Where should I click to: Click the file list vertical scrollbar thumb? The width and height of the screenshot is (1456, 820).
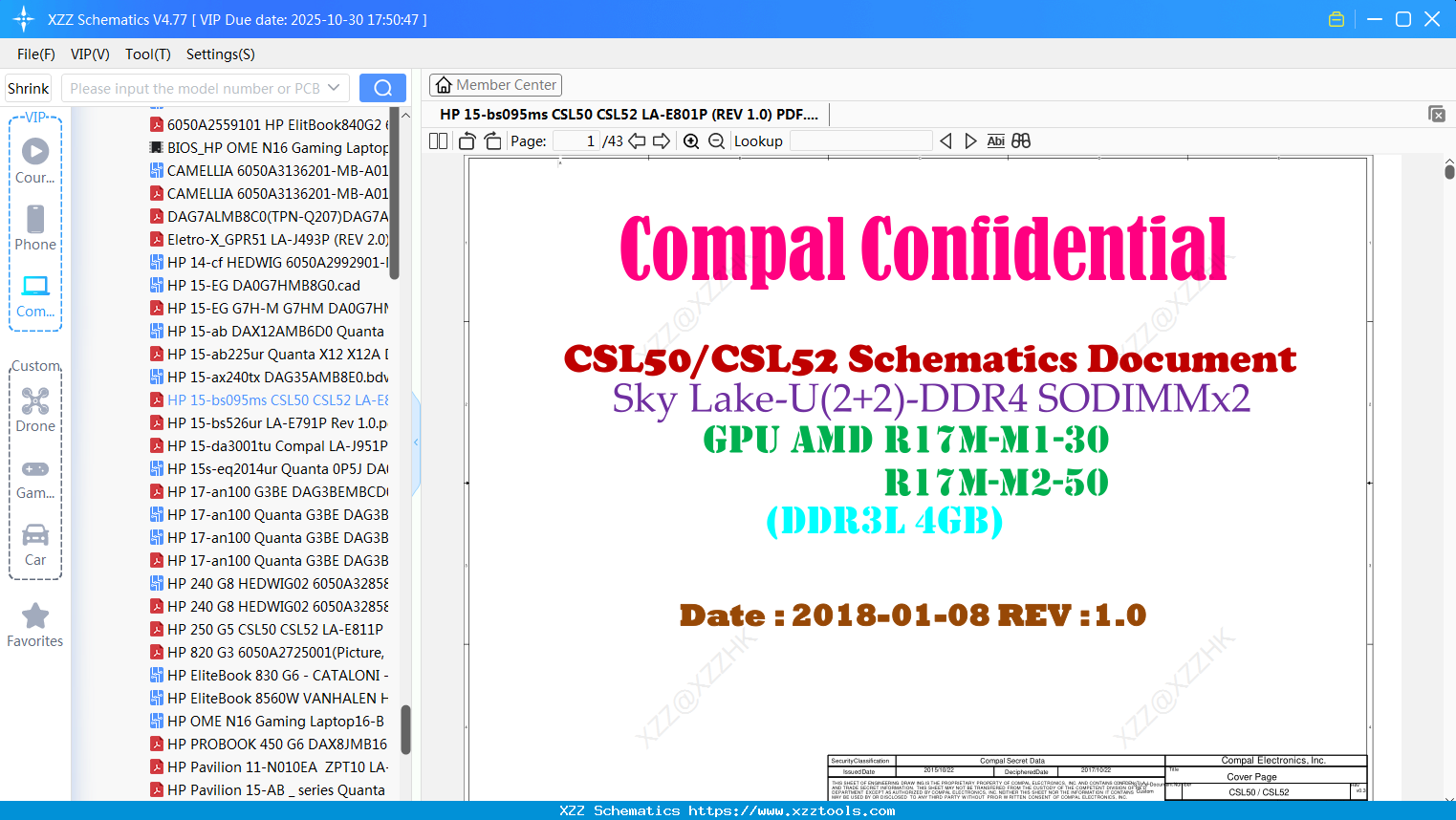(405, 729)
